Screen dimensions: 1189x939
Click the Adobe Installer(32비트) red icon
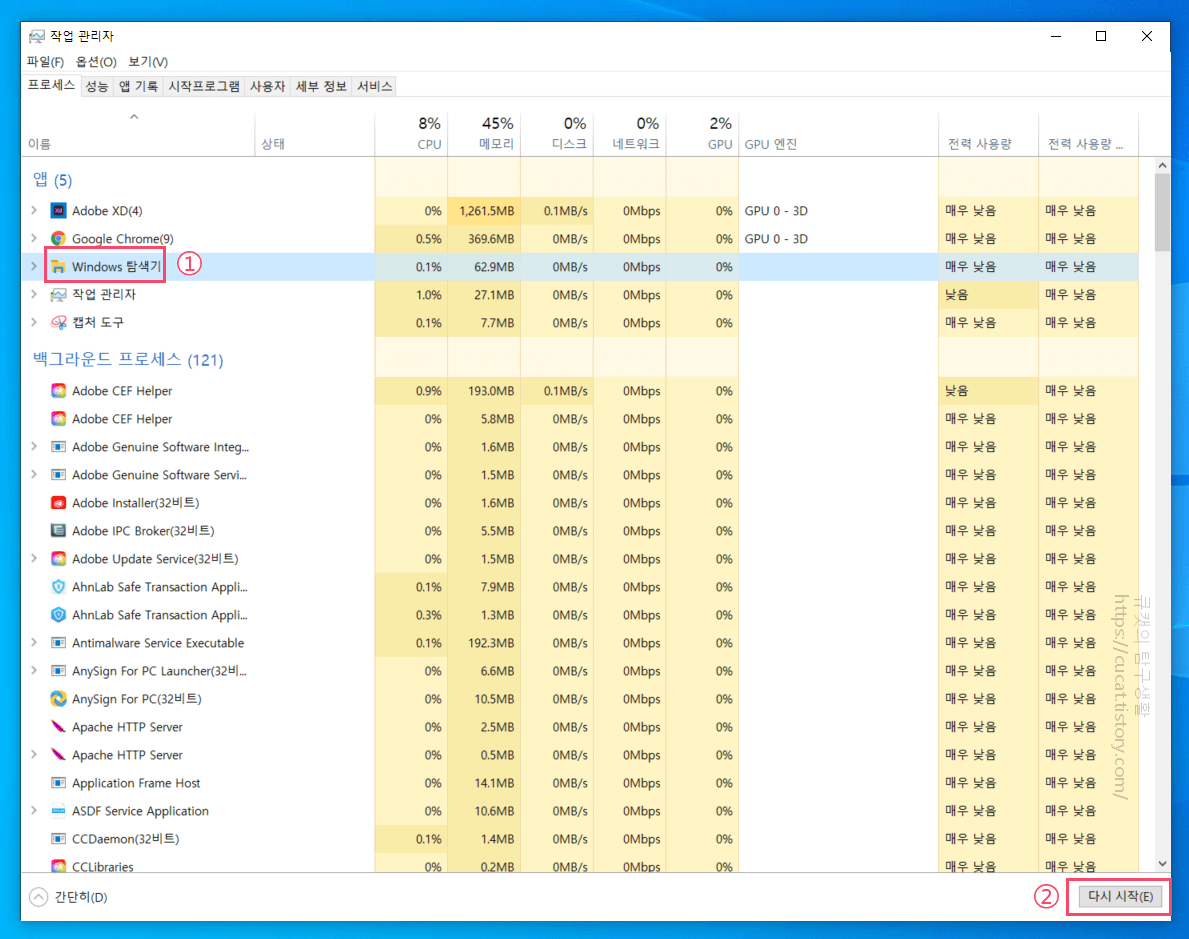tap(58, 503)
